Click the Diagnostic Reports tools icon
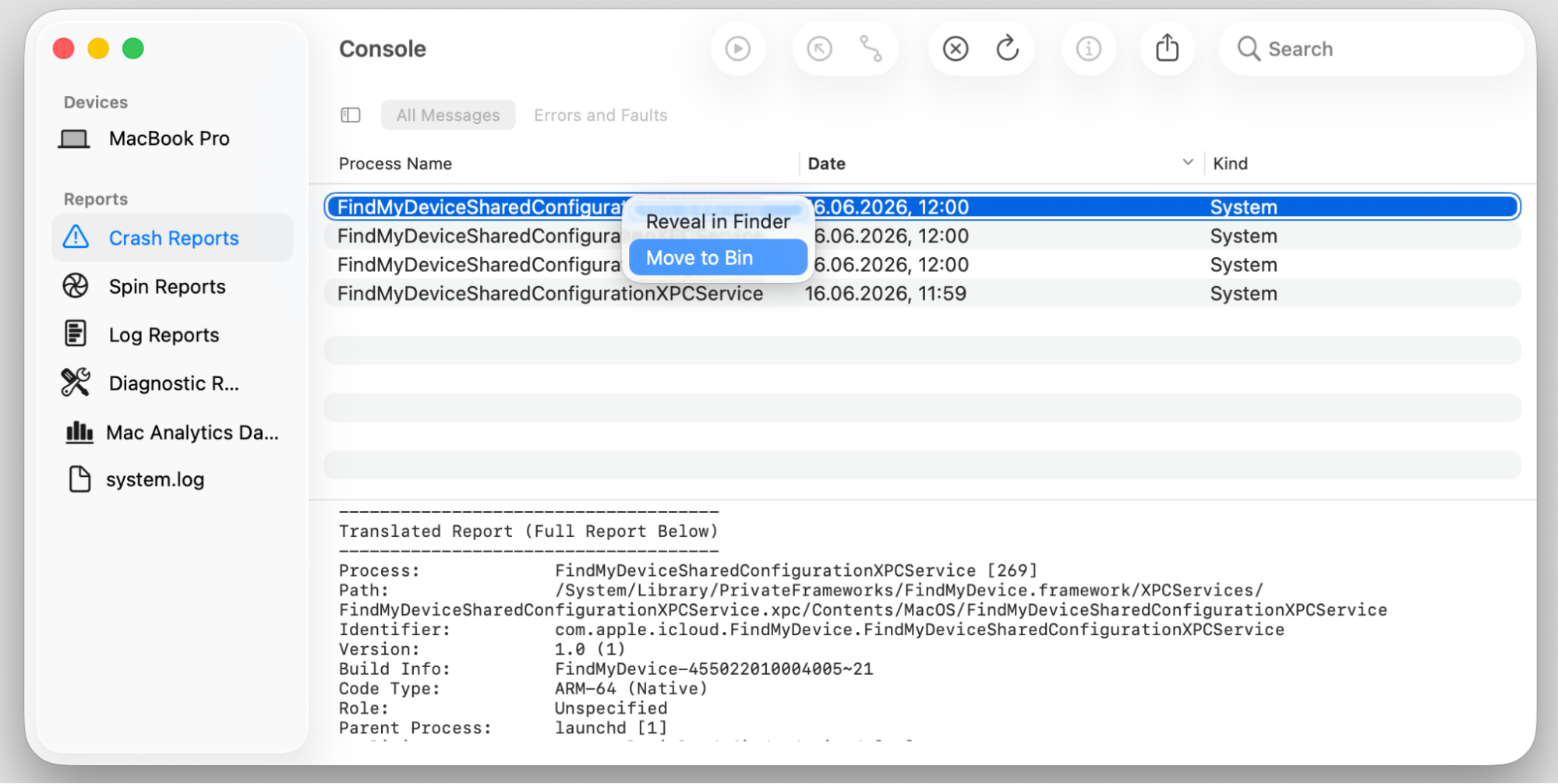 [76, 383]
